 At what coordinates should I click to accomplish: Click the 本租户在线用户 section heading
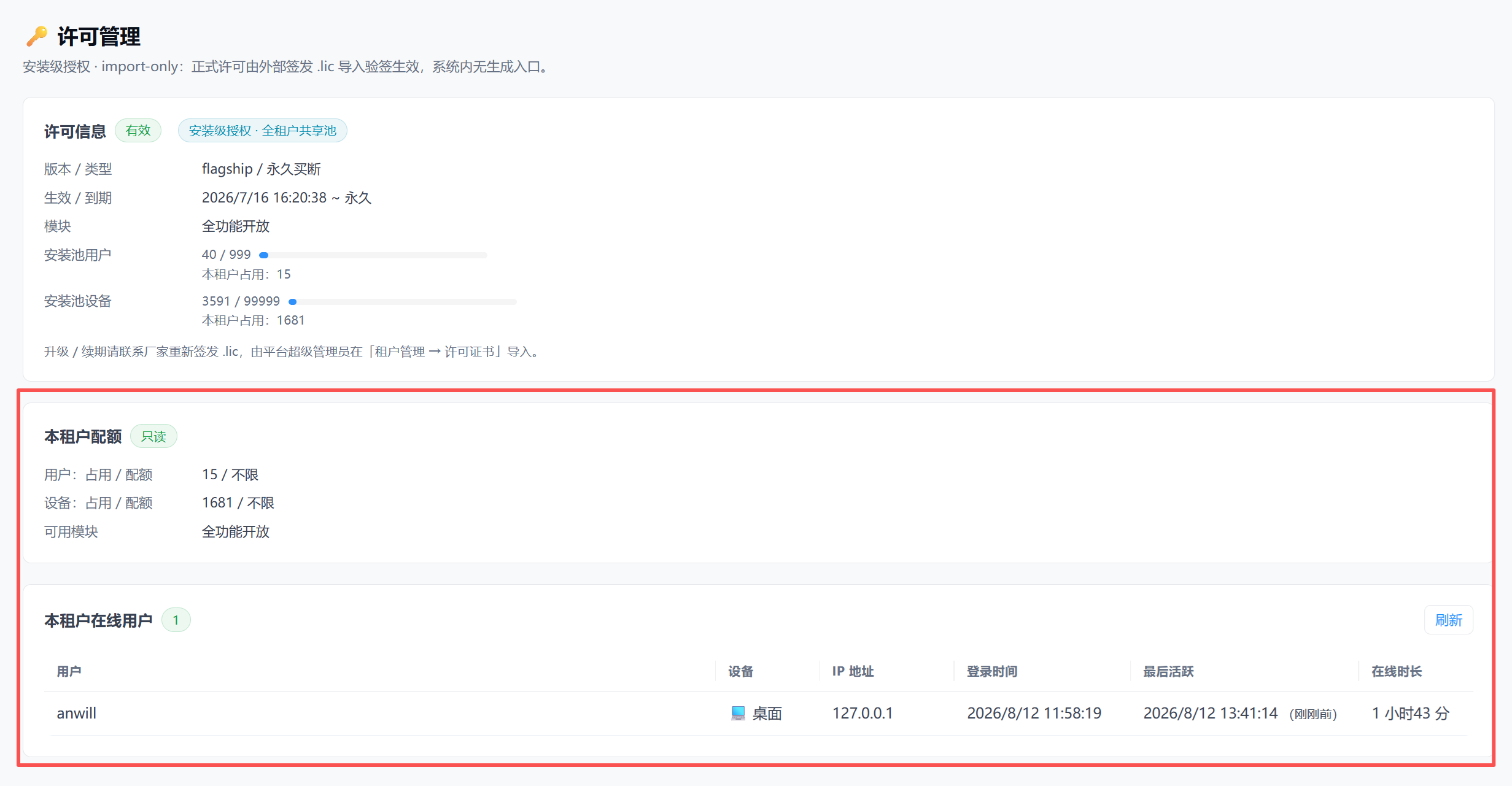point(98,620)
